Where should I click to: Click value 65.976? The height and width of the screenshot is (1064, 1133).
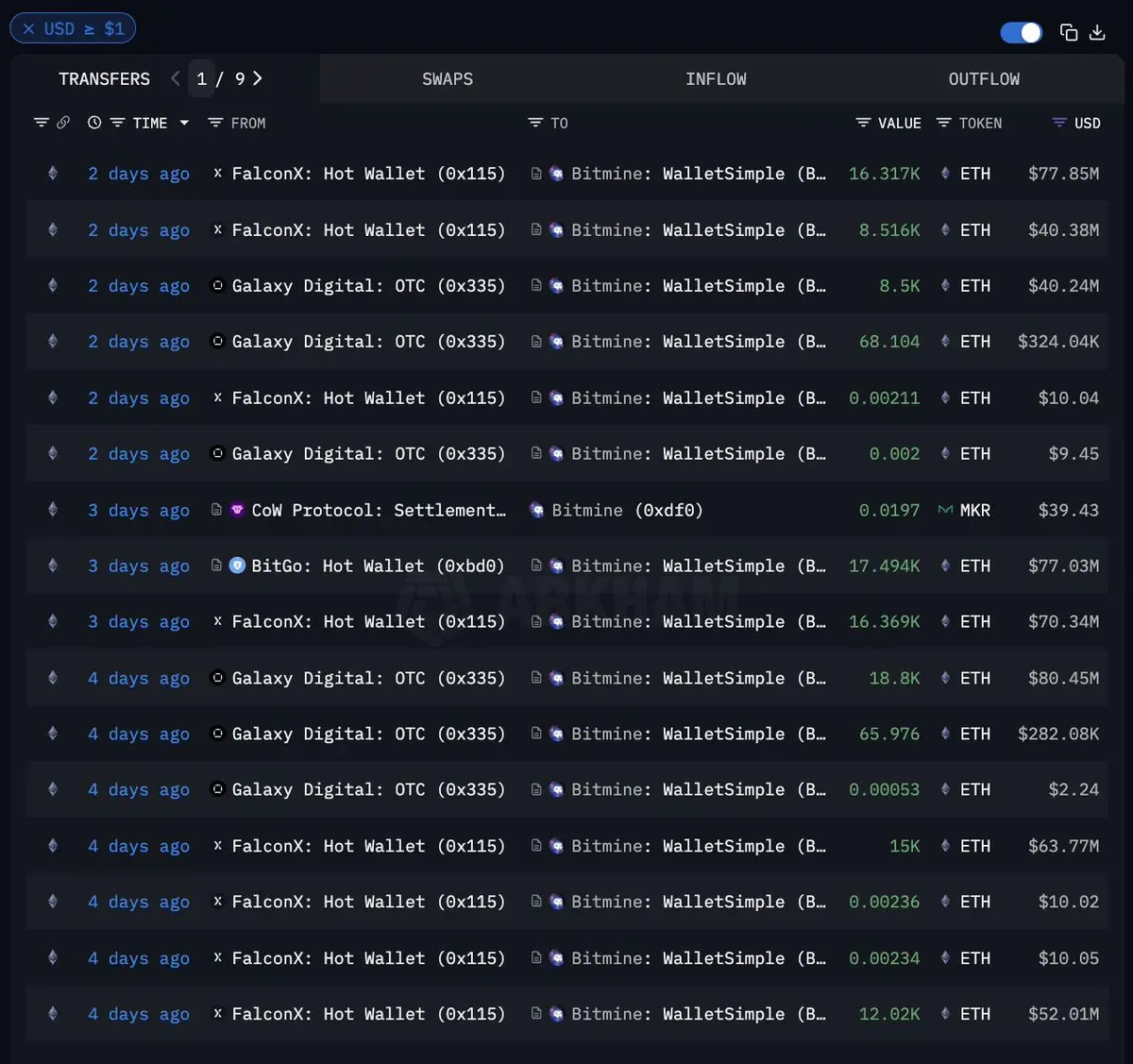(889, 734)
